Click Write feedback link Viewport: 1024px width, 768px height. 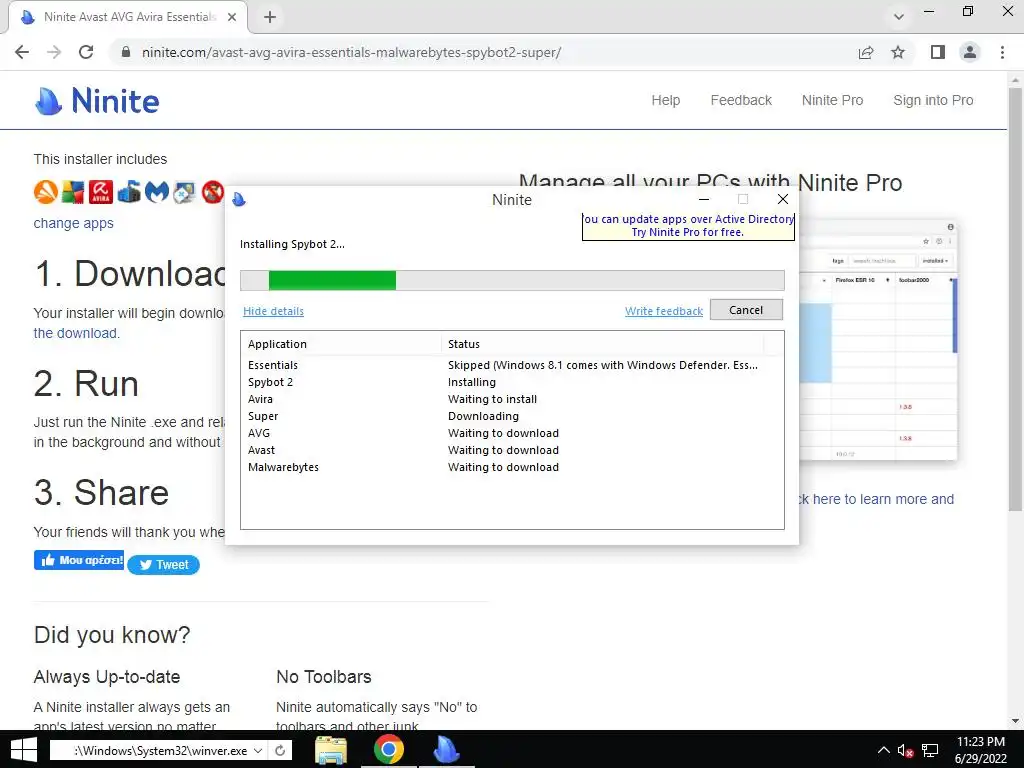coord(664,312)
